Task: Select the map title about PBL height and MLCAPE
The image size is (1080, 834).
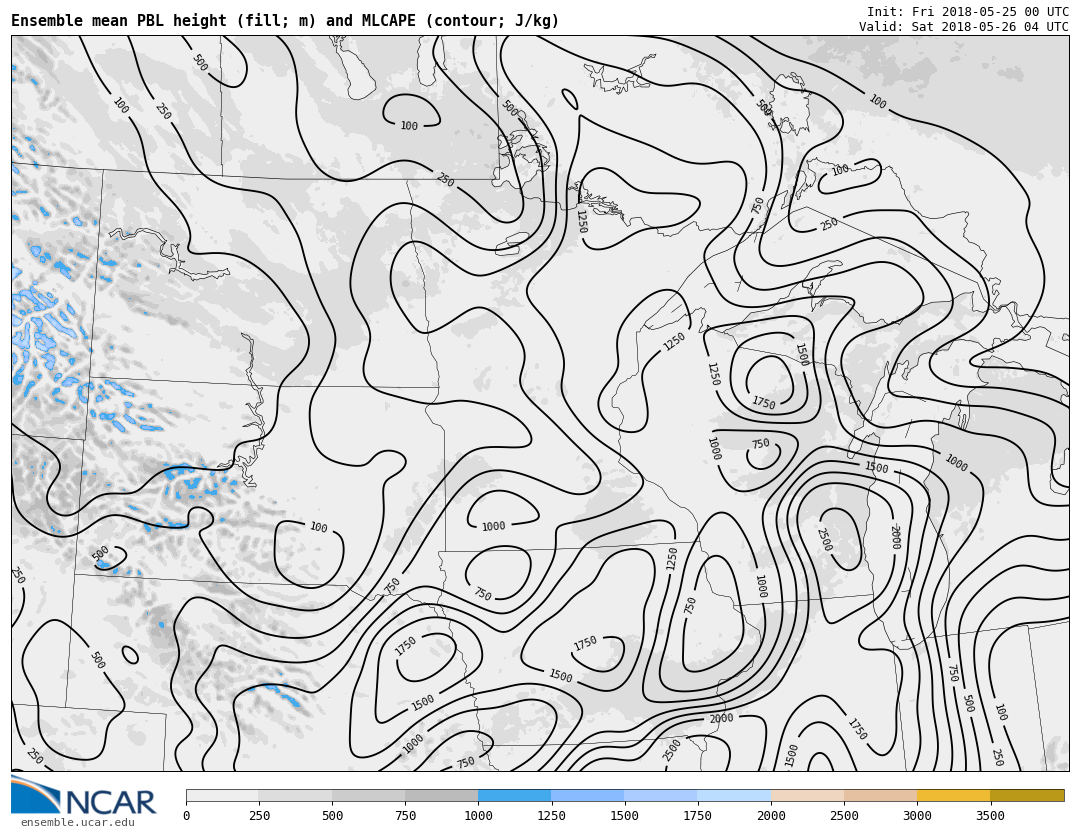Action: click(285, 21)
